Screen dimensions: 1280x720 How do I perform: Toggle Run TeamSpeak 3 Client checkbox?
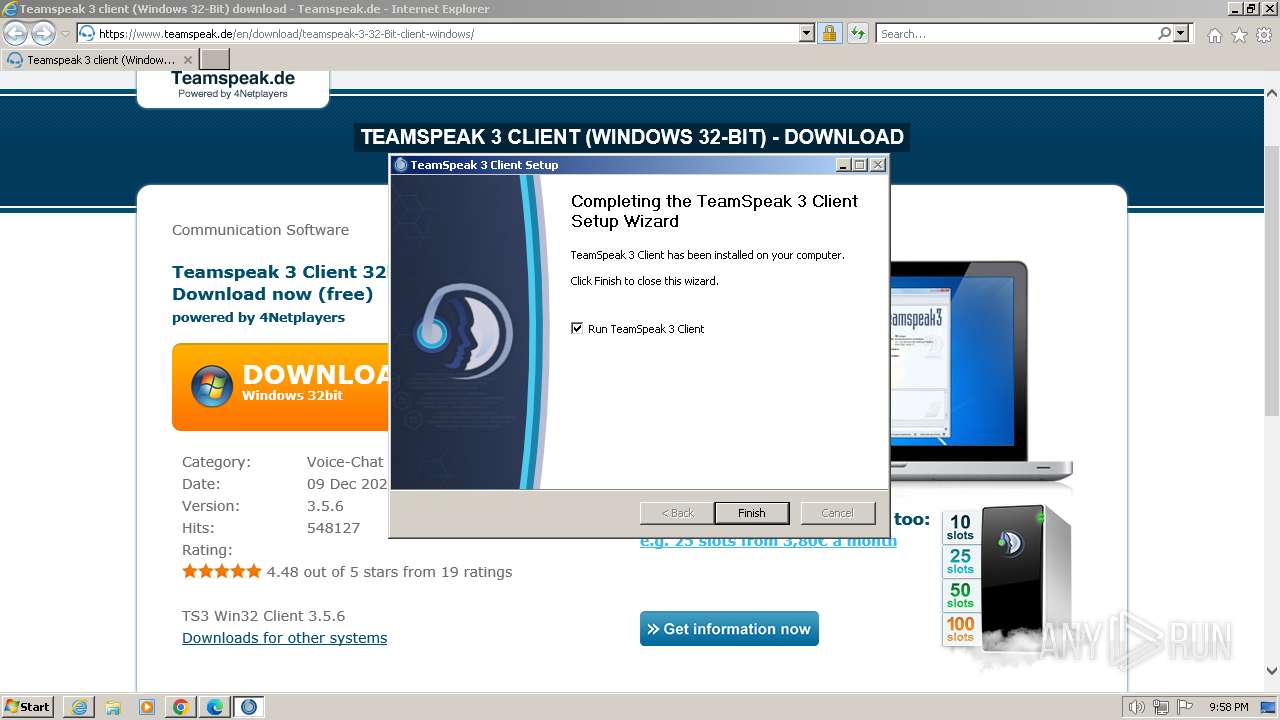577,328
